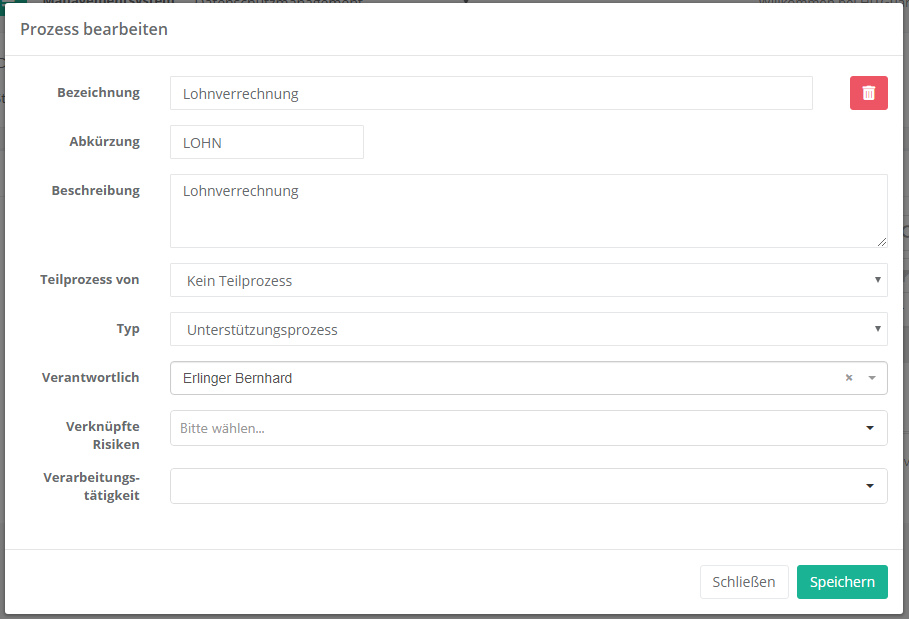Click inside the Beschreibung text area
The image size is (909, 619).
[528, 211]
